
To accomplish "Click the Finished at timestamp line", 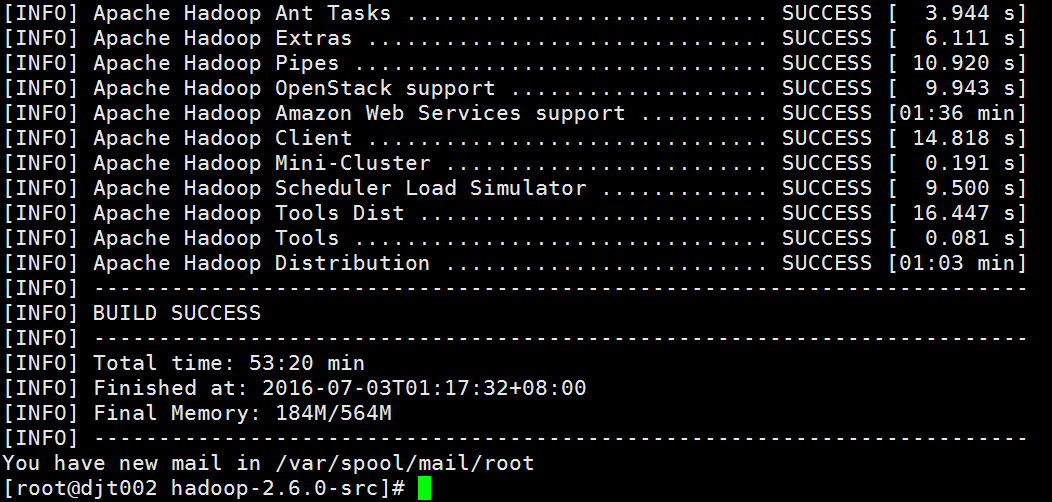I will (339, 388).
